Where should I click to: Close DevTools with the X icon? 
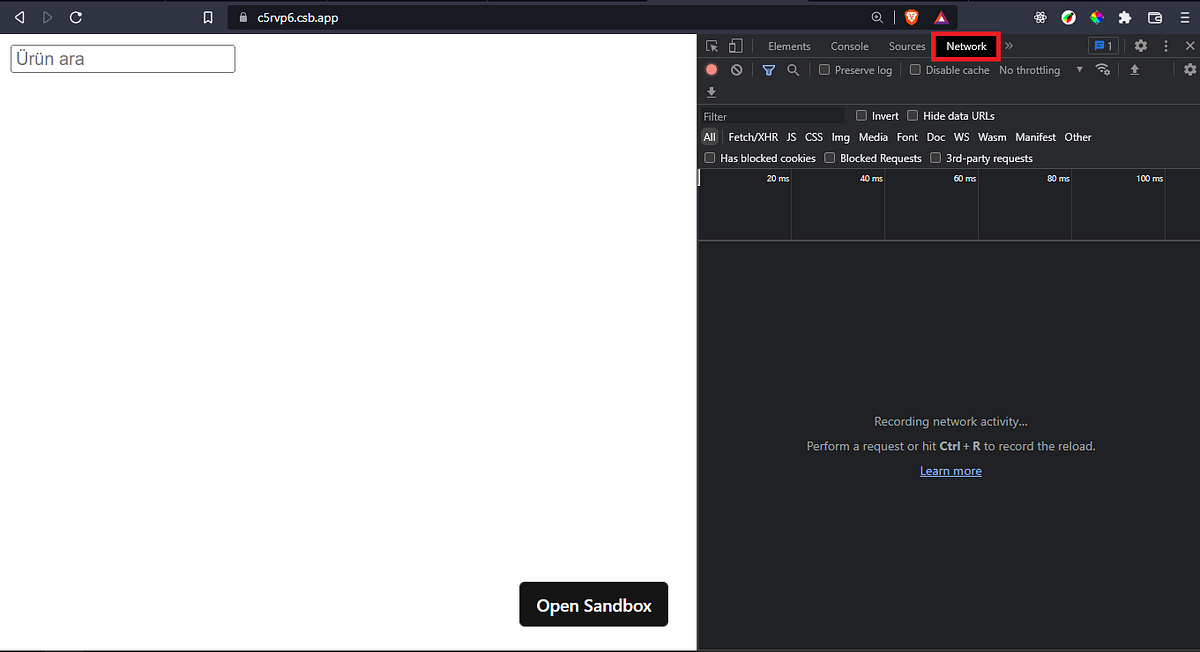pyautogui.click(x=1189, y=46)
